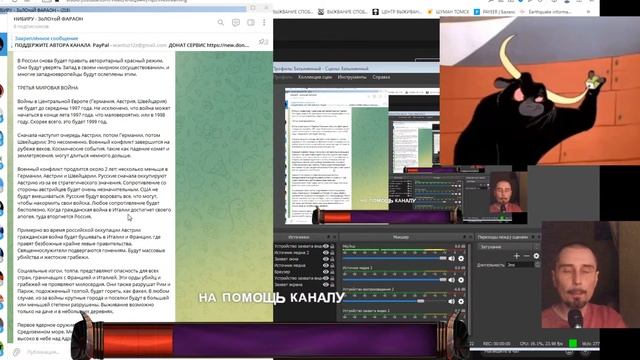Toggle visibility of Источник медиа 2 source
Viewport: 640px width, 360px height.
point(326,253)
